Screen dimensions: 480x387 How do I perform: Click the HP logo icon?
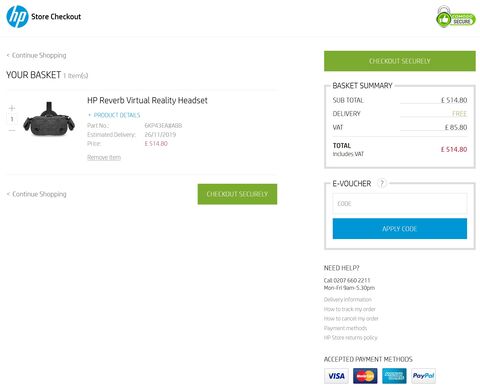pos(17,17)
